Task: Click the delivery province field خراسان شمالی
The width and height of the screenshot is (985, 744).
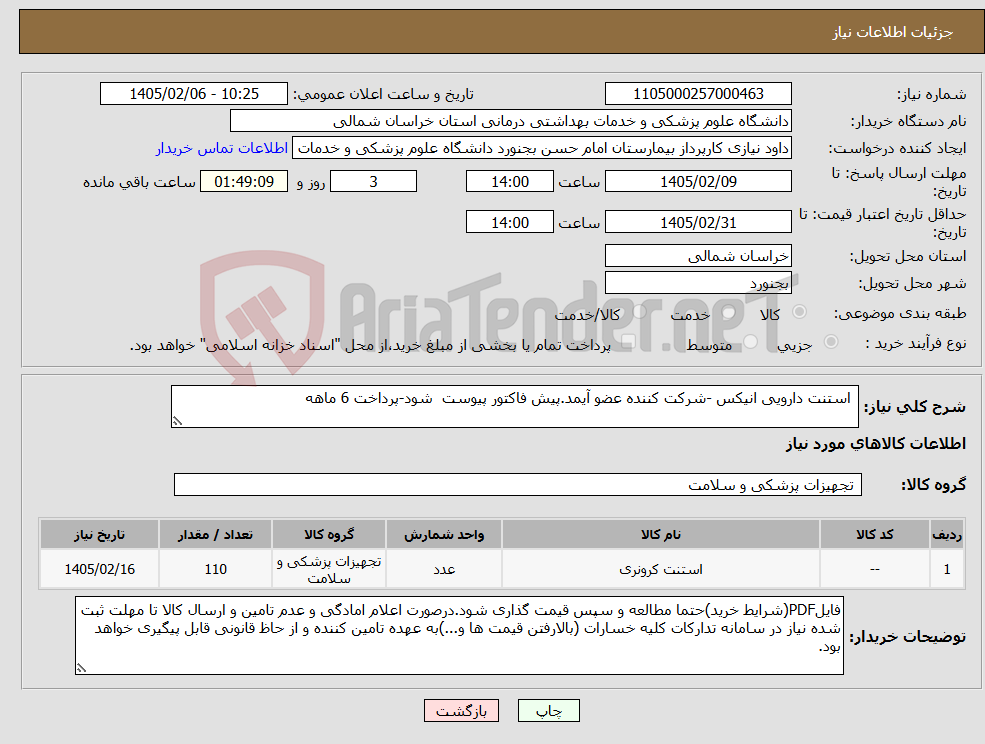Action: coord(698,256)
